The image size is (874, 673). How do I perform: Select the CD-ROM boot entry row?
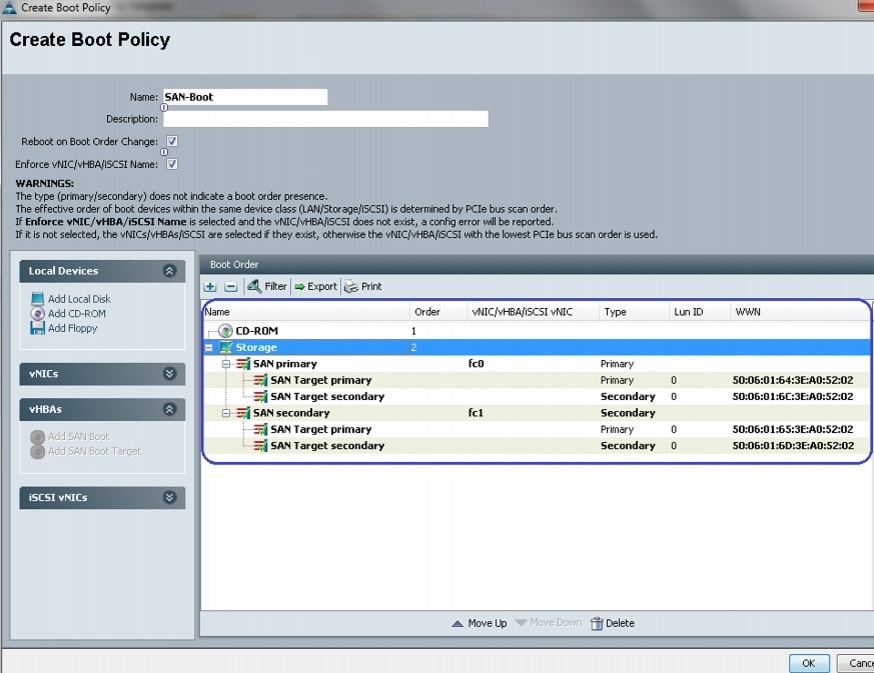(x=257, y=331)
